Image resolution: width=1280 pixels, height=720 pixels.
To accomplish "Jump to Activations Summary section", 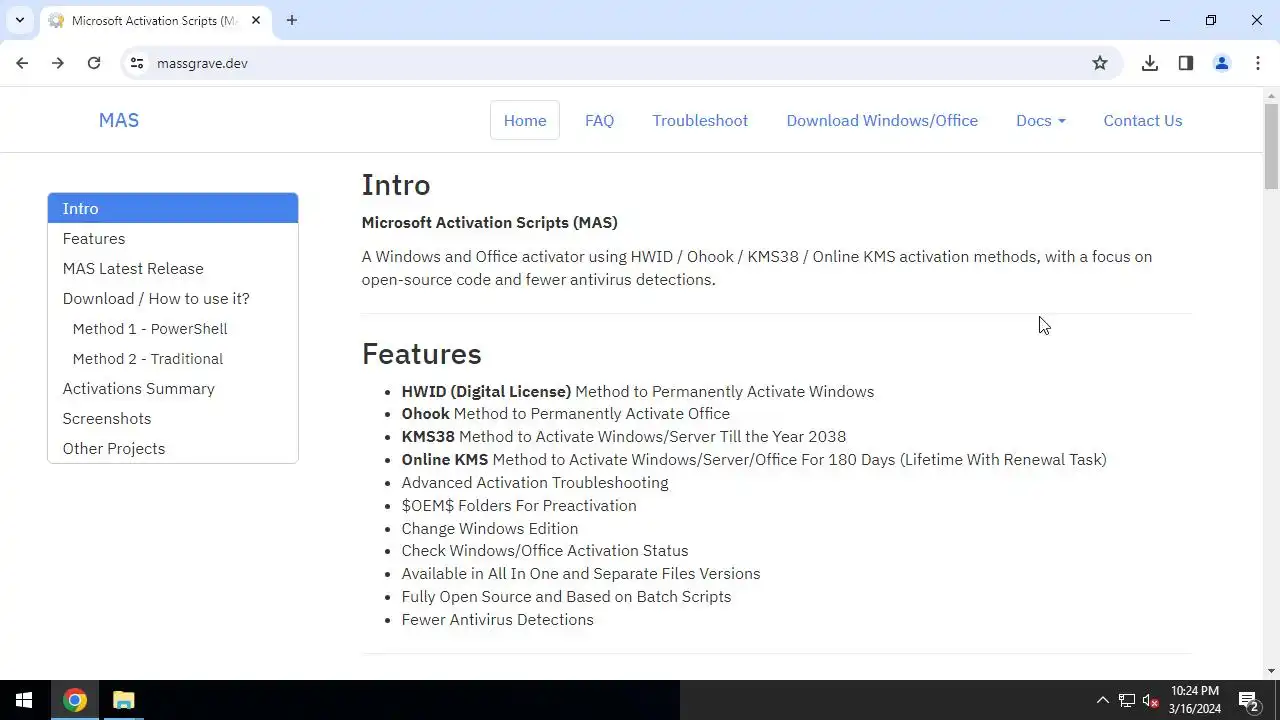I will (x=173, y=388).
